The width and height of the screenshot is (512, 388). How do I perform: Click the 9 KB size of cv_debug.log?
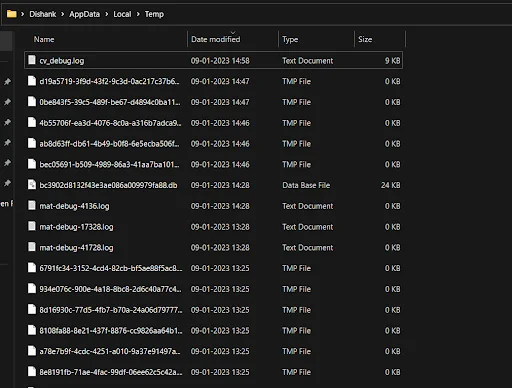point(392,61)
